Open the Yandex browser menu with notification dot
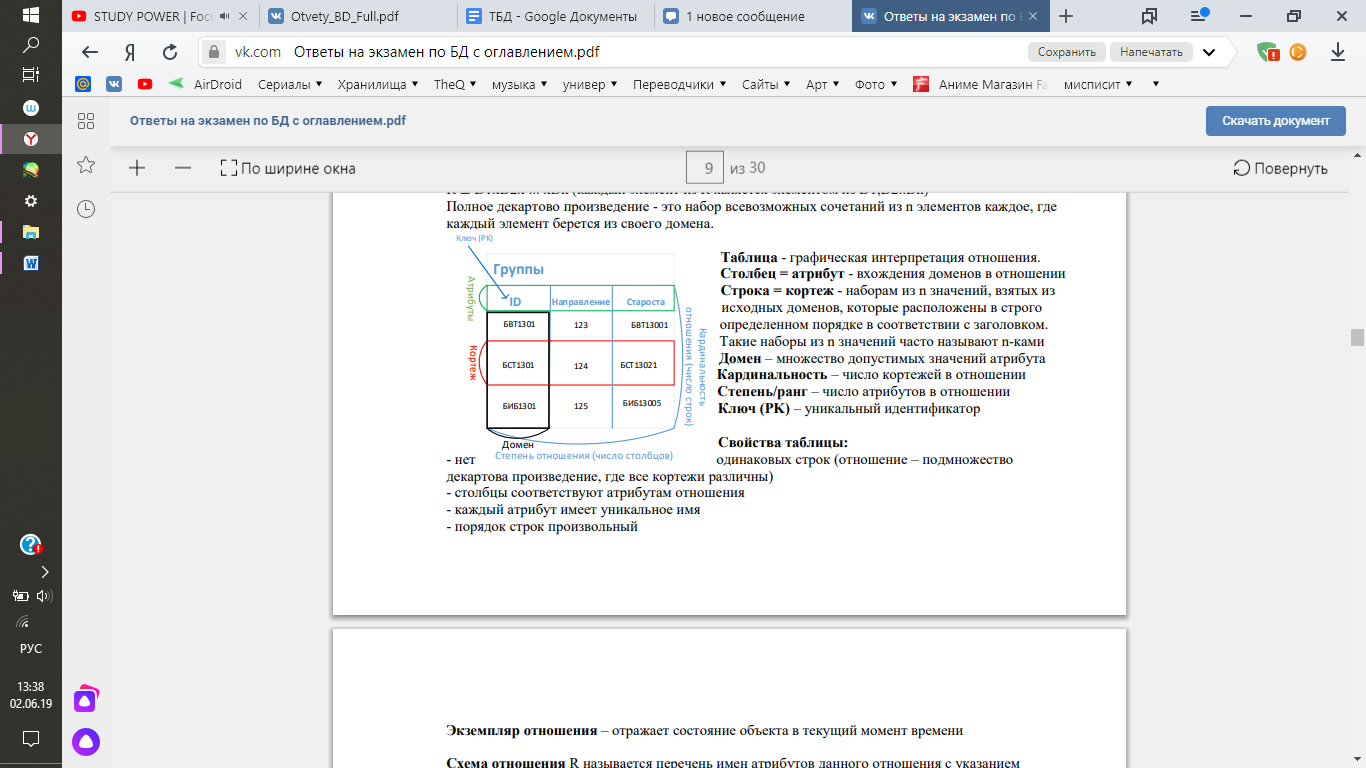This screenshot has height=768, width=1366. [x=1199, y=16]
